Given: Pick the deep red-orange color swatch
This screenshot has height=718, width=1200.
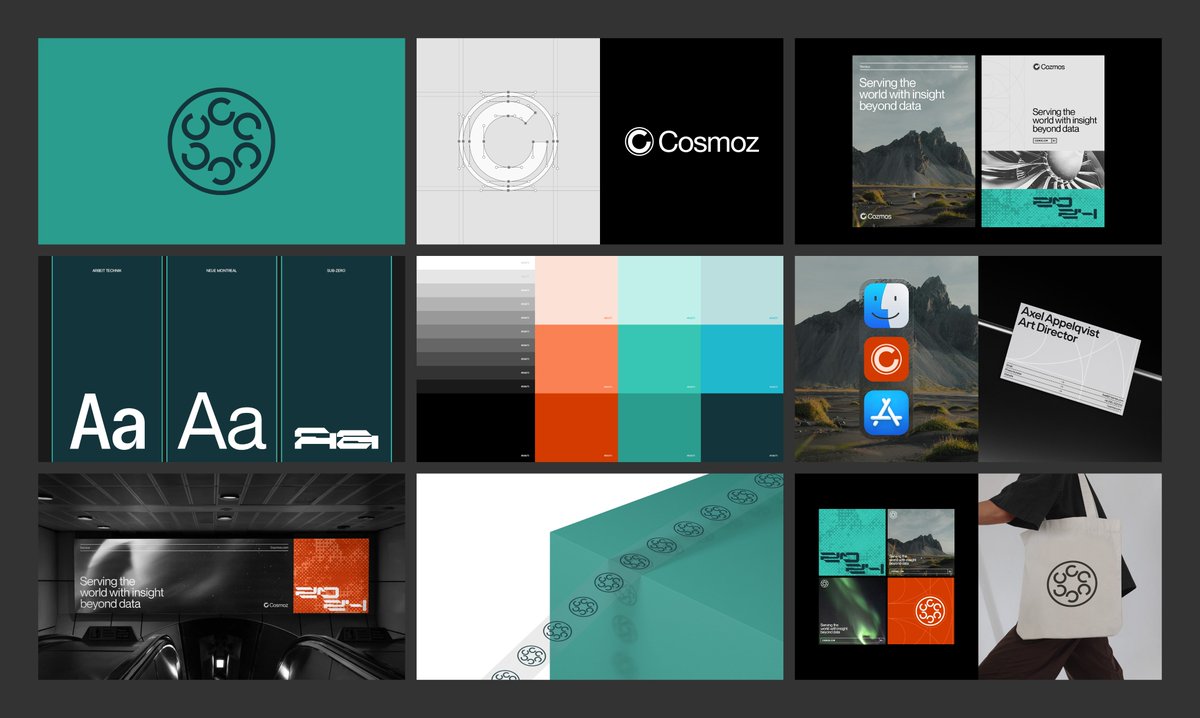Looking at the screenshot, I should 576,427.
